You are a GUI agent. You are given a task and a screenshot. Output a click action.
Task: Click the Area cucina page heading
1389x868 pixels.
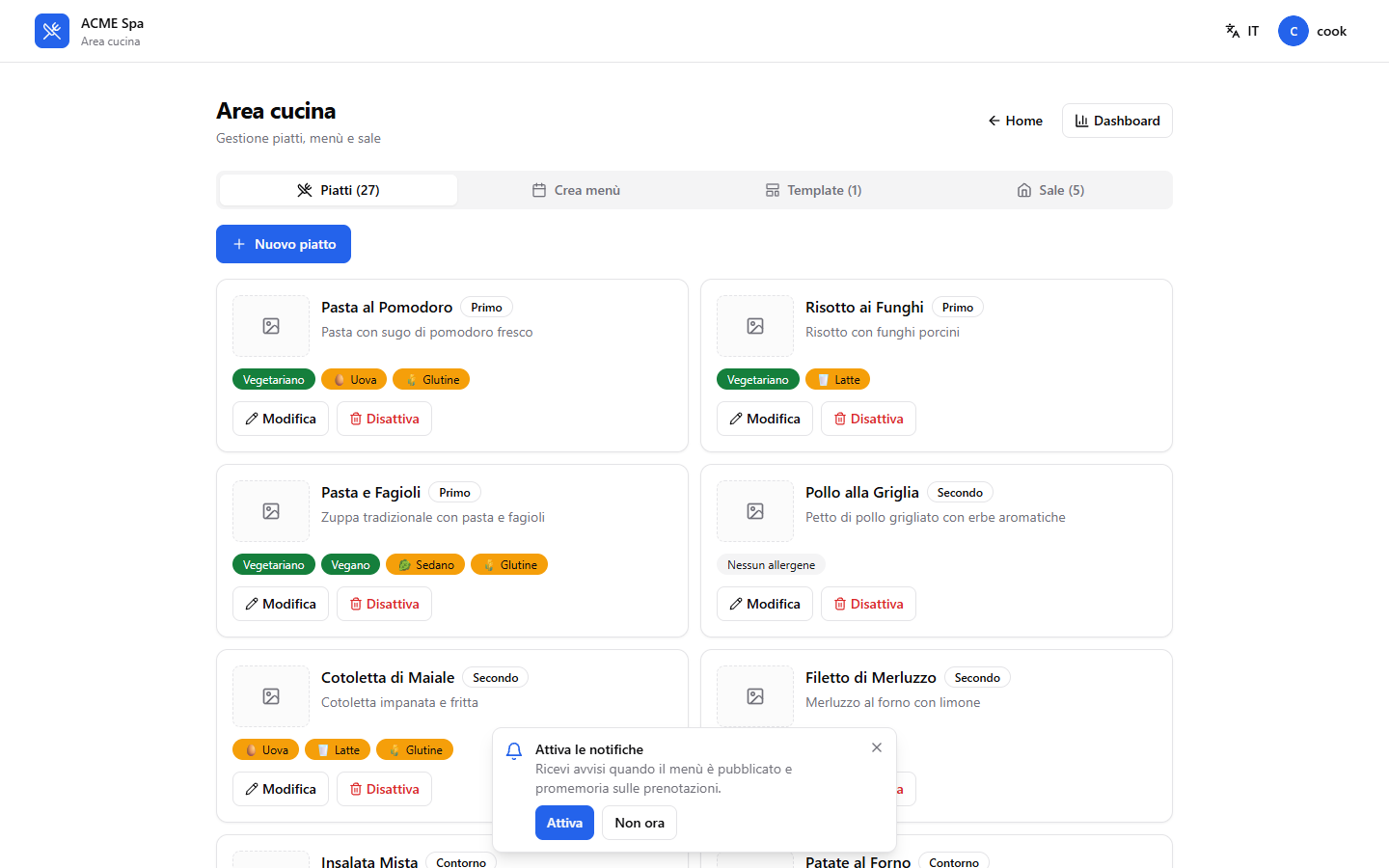coord(276,111)
